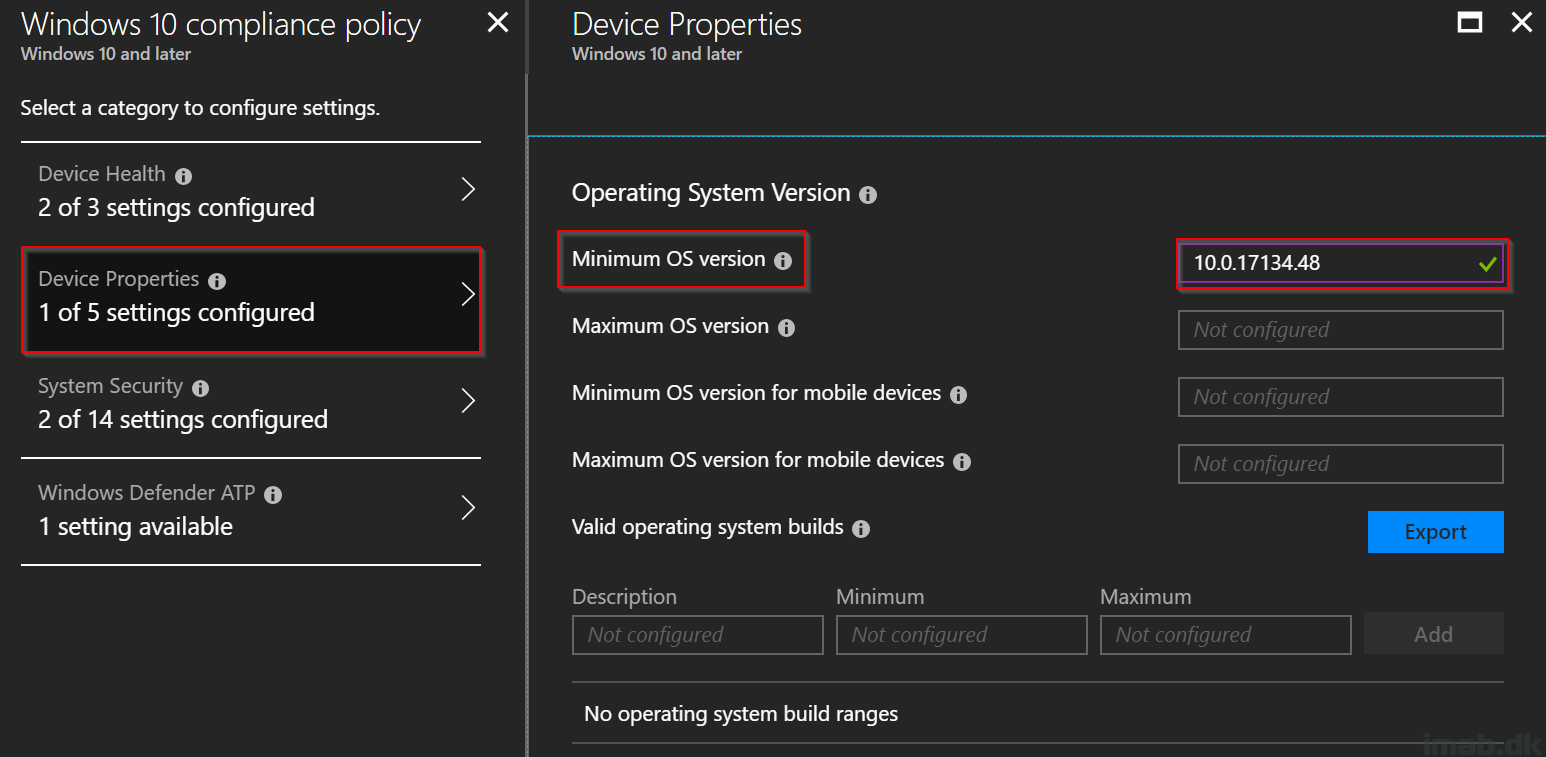1546x757 pixels.
Task: Click the Add button for build ranges
Action: (x=1433, y=634)
